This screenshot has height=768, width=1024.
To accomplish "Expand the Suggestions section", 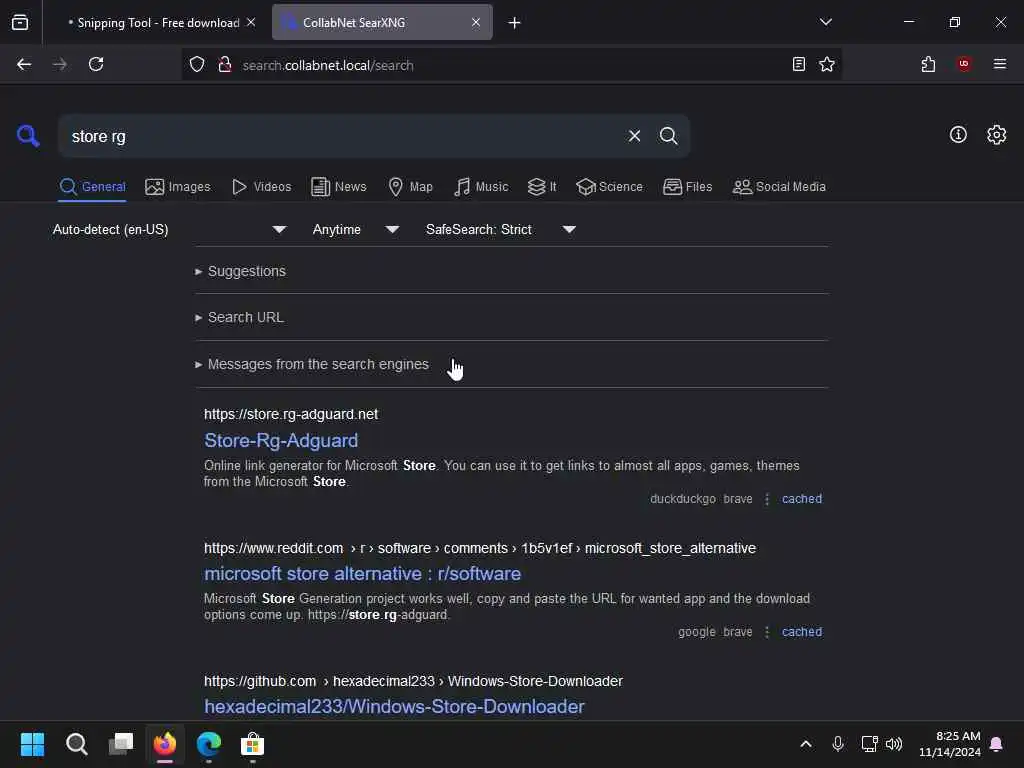I will 240,271.
